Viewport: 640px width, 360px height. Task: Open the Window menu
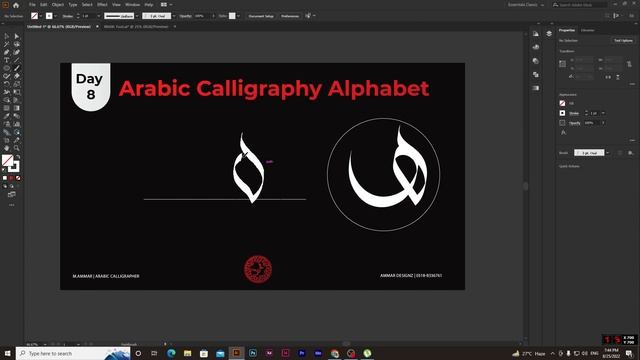pos(132,4)
